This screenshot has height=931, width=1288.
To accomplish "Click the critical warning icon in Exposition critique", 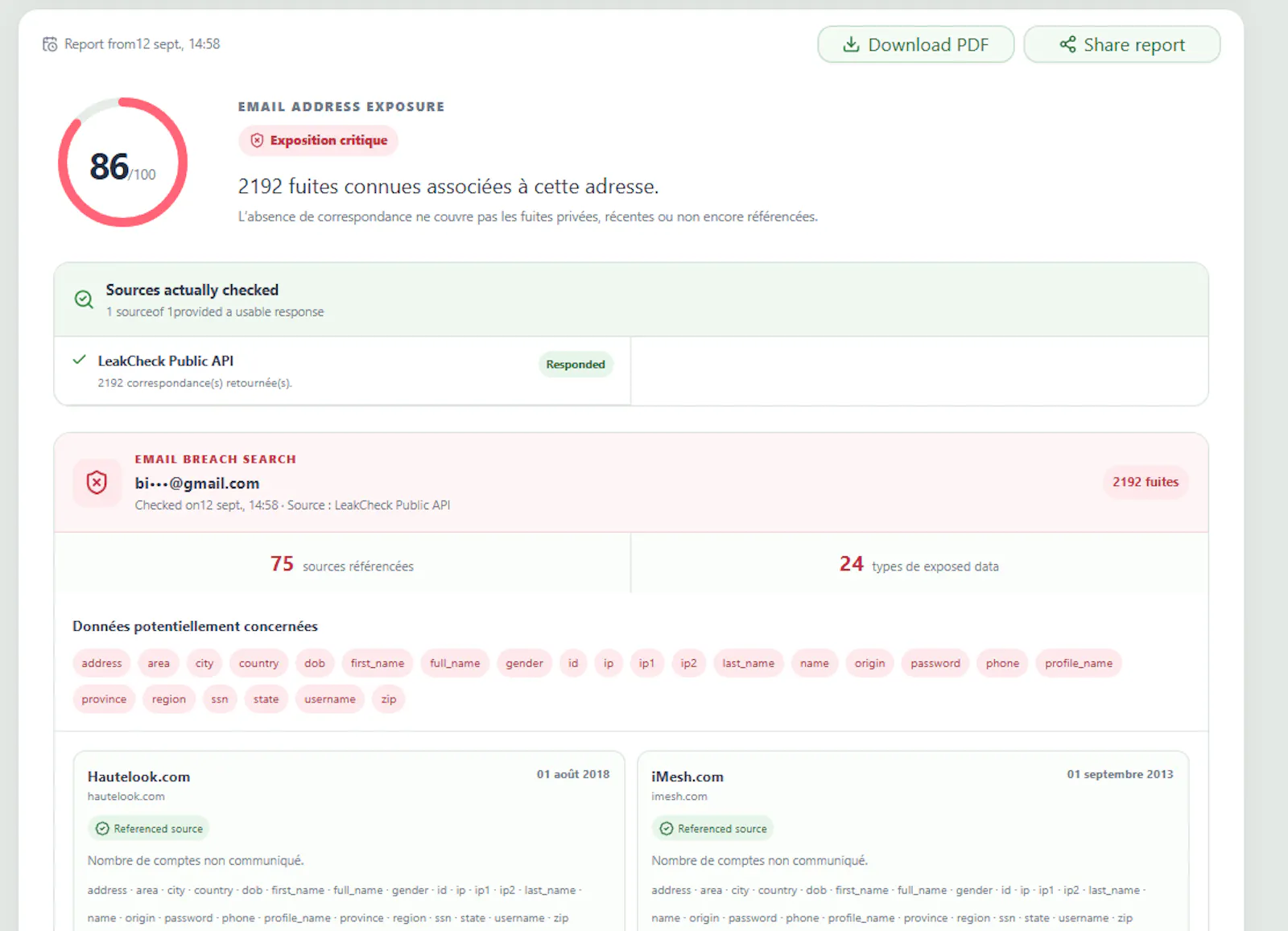I will tap(257, 140).
